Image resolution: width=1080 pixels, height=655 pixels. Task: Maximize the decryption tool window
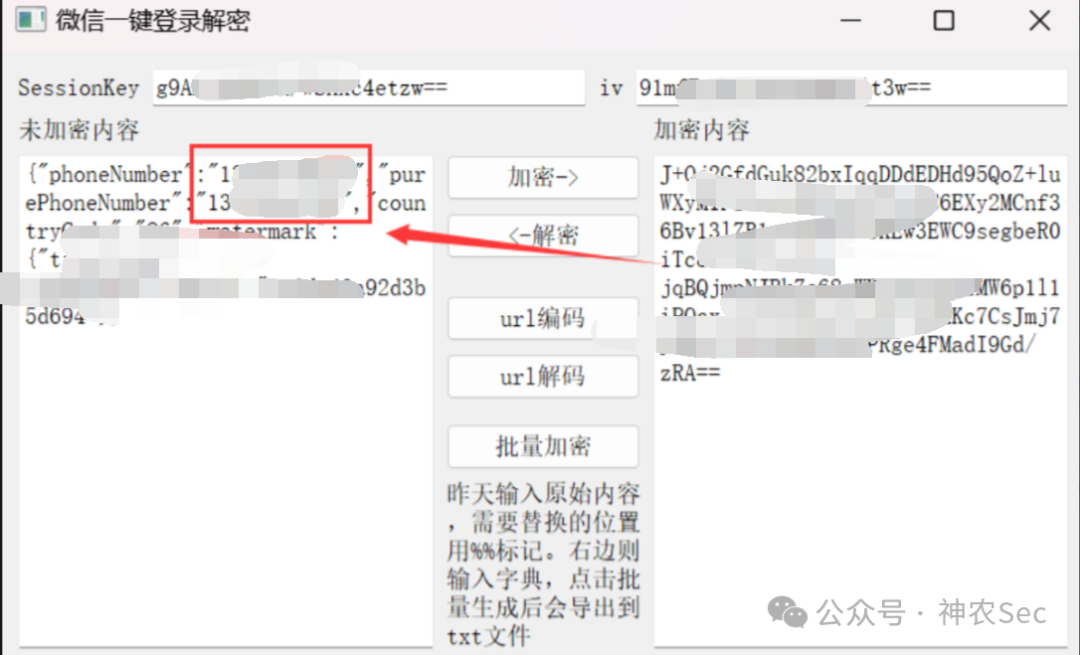(x=944, y=21)
